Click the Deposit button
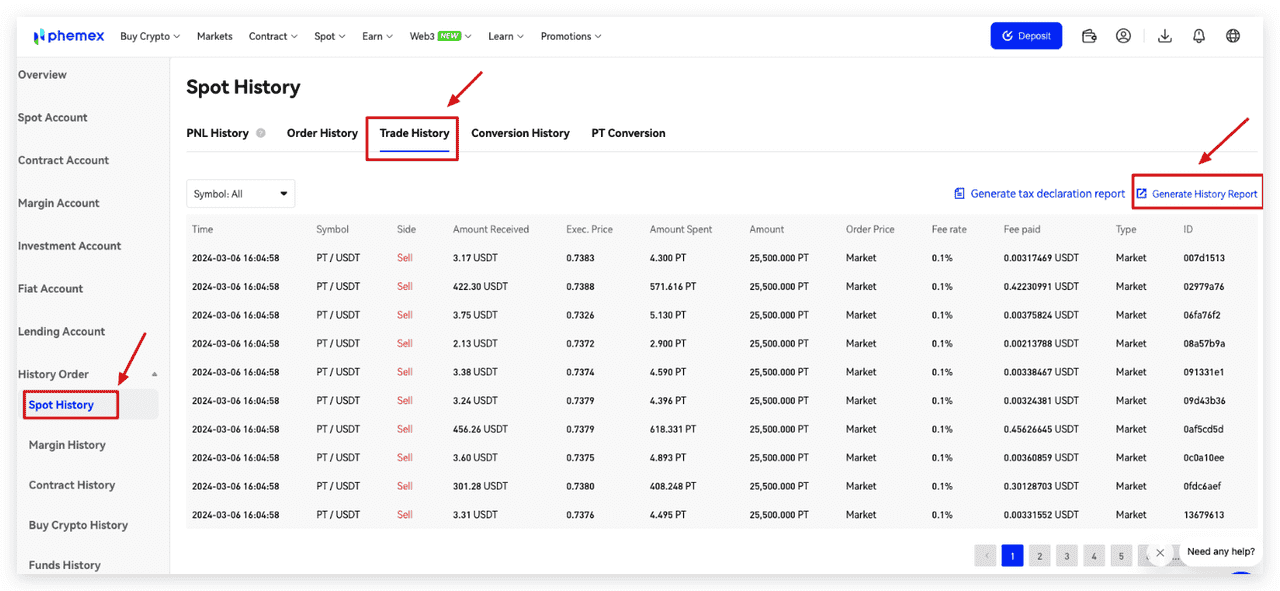The height and width of the screenshot is (591, 1280). [x=1026, y=36]
